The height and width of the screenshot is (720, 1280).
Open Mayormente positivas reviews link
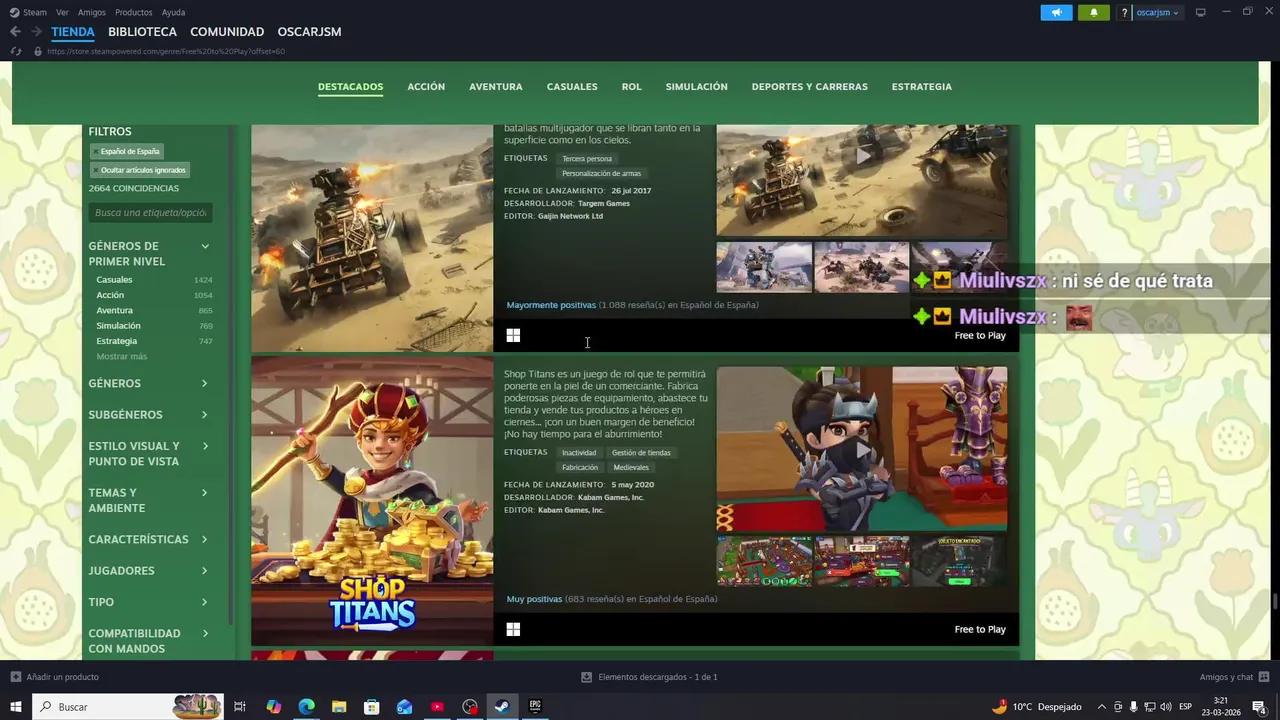tap(551, 305)
